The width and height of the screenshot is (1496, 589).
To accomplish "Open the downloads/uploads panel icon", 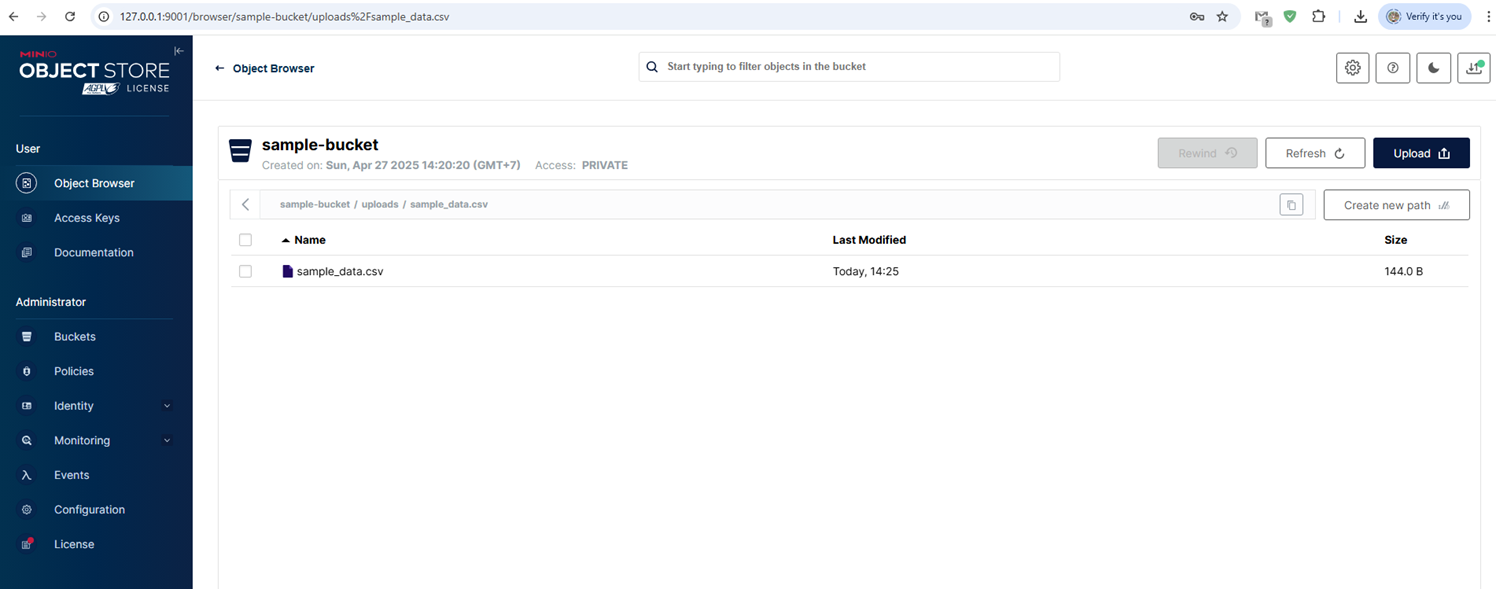I will click(1473, 68).
